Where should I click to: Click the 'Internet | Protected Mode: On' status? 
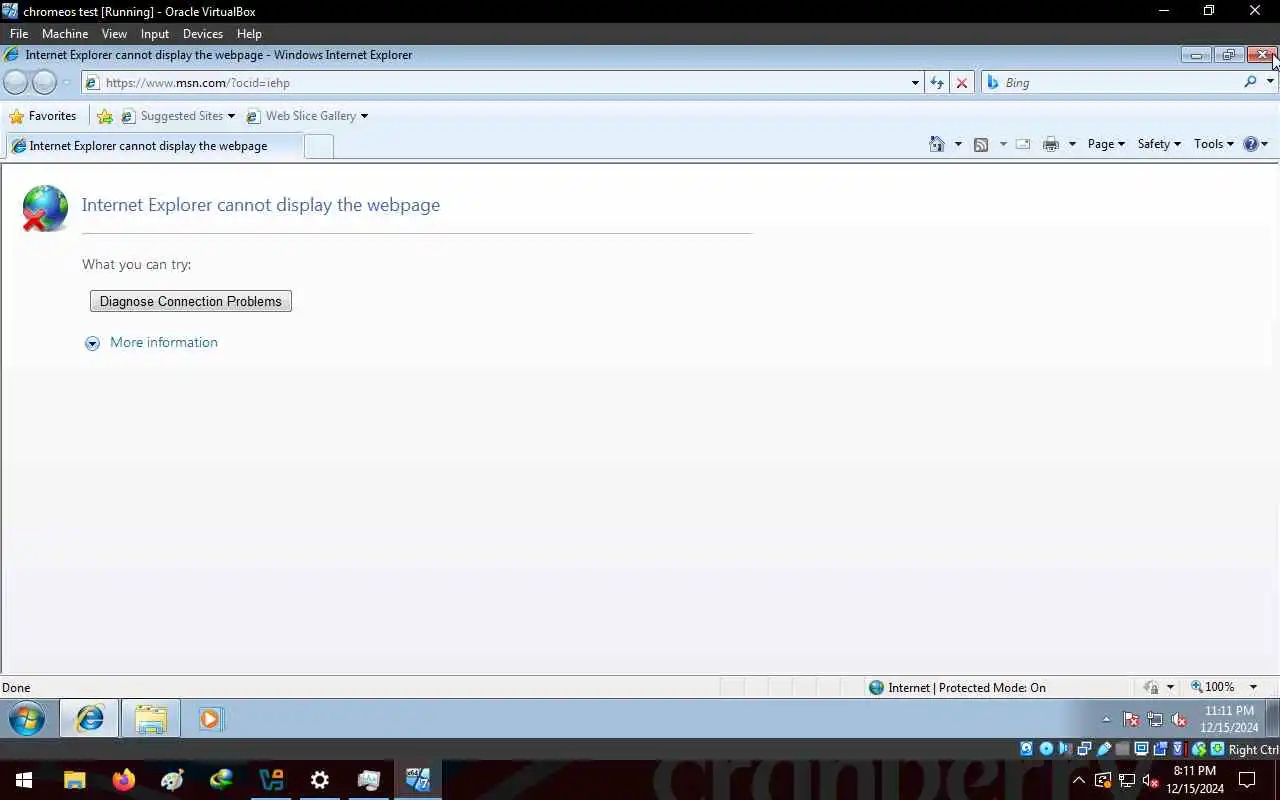[958, 688]
